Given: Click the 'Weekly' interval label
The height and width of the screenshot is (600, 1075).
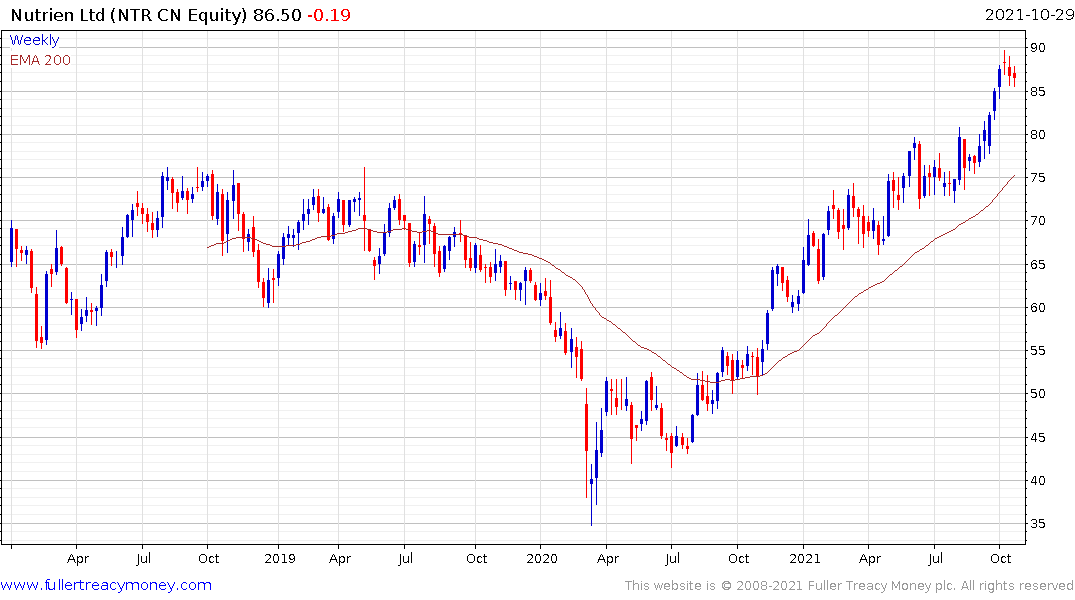Looking at the screenshot, I should tap(34, 40).
